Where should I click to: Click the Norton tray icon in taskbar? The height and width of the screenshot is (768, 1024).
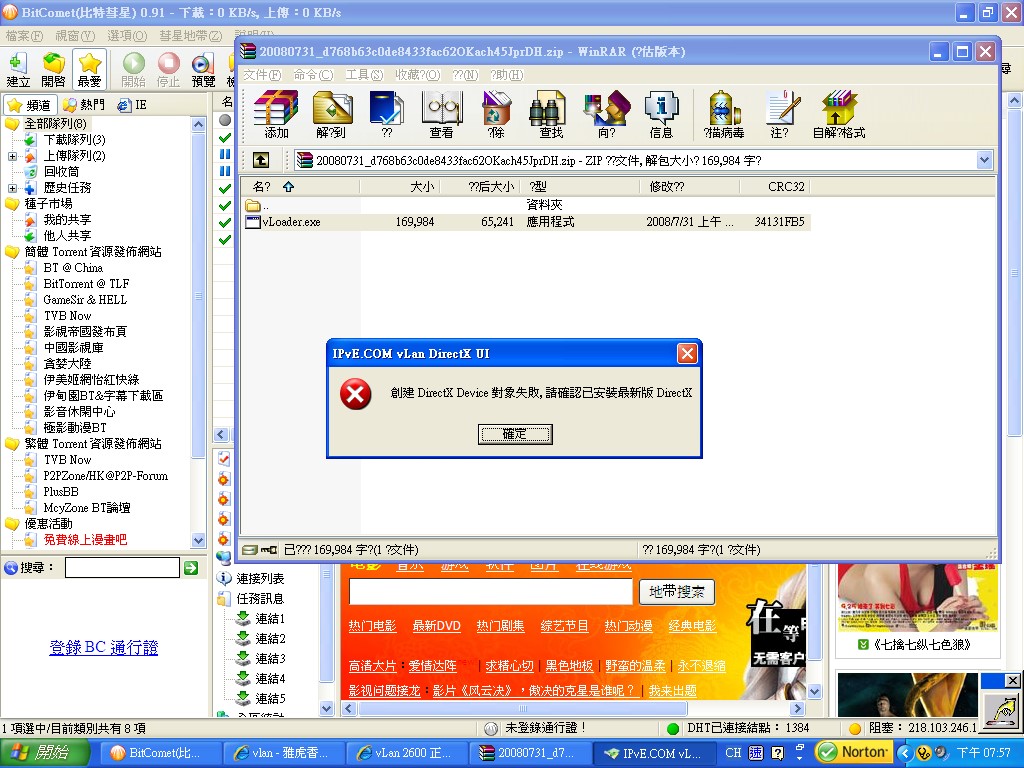(854, 752)
